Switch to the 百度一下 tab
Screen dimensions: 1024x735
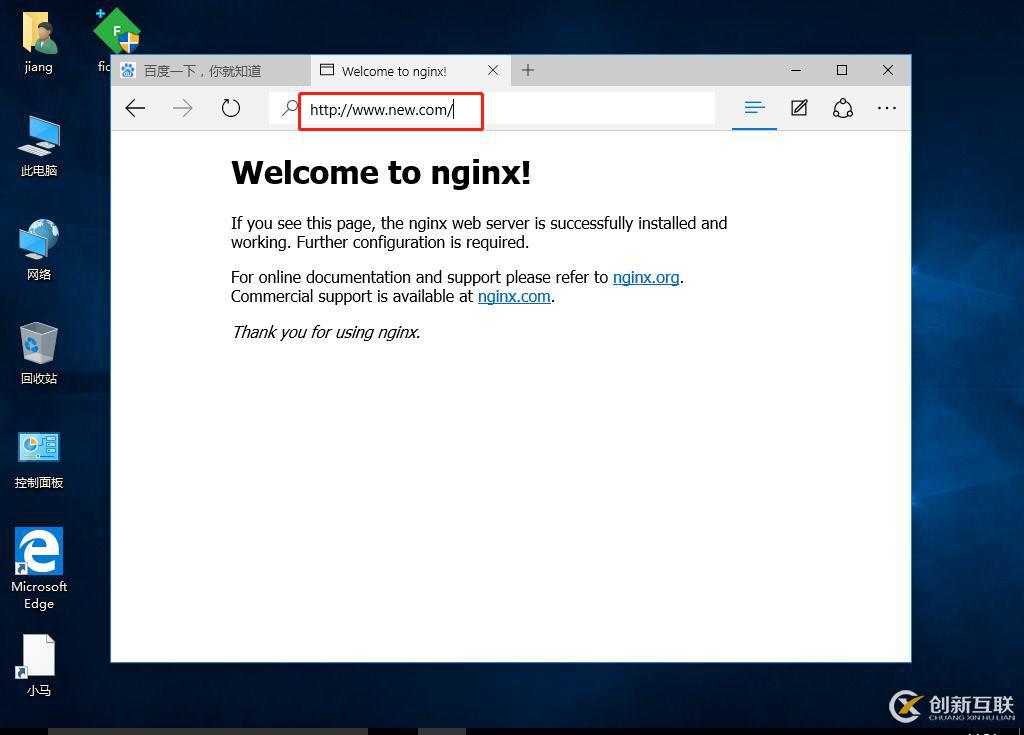pyautogui.click(x=211, y=71)
